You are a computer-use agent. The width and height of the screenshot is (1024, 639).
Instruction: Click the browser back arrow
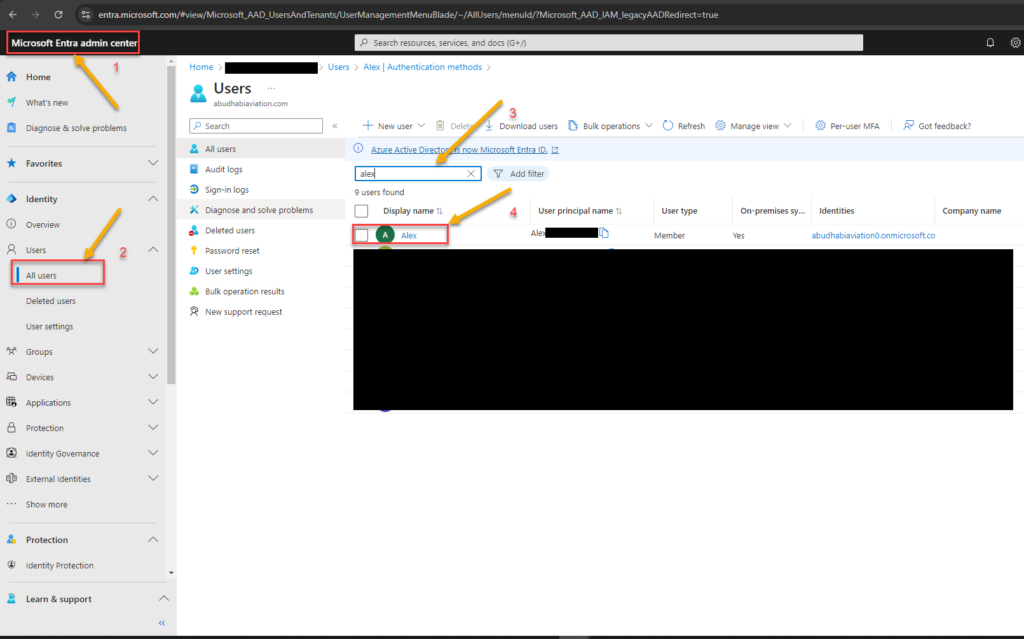click(13, 14)
